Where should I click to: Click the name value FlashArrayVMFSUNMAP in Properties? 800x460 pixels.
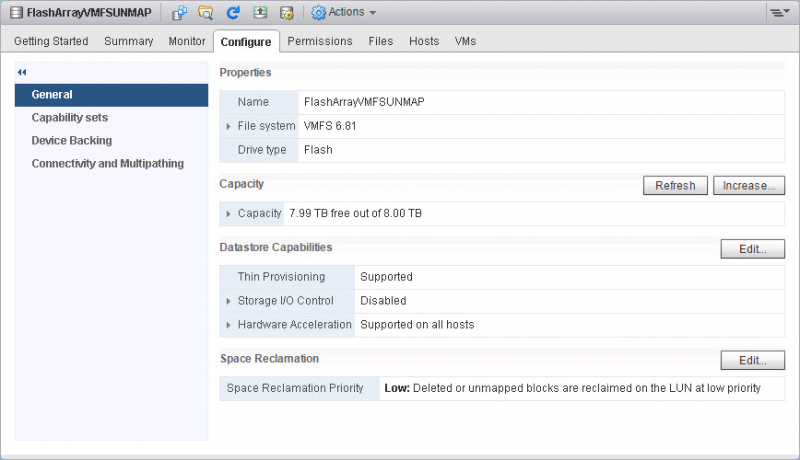pyautogui.click(x=364, y=102)
